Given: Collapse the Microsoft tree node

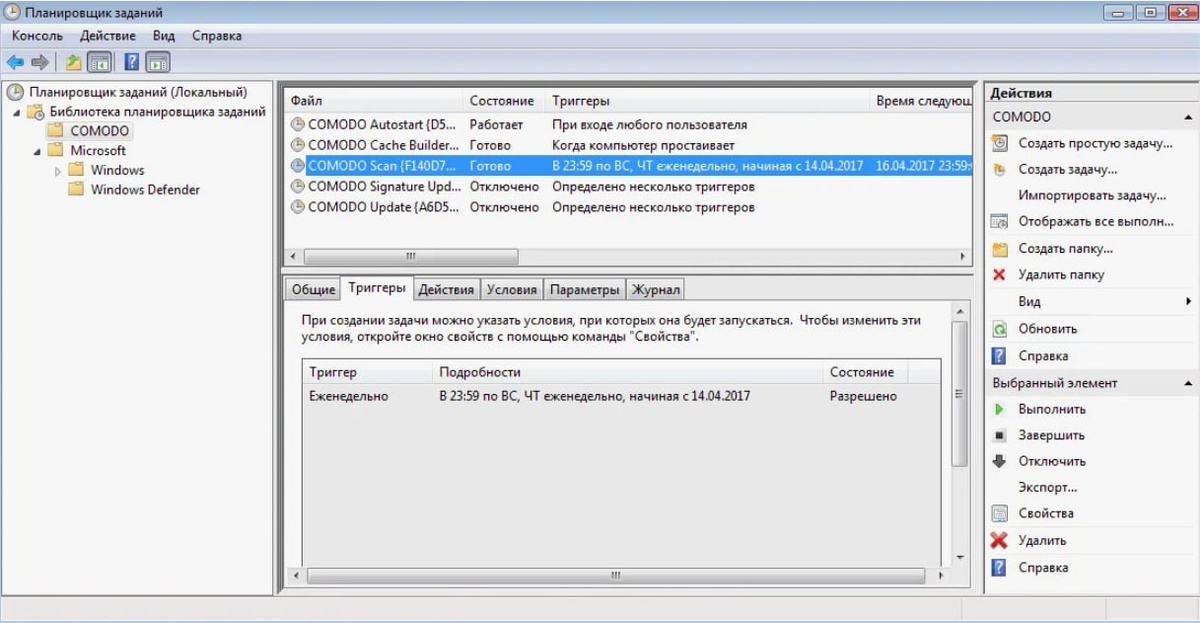Looking at the screenshot, I should click(x=37, y=151).
